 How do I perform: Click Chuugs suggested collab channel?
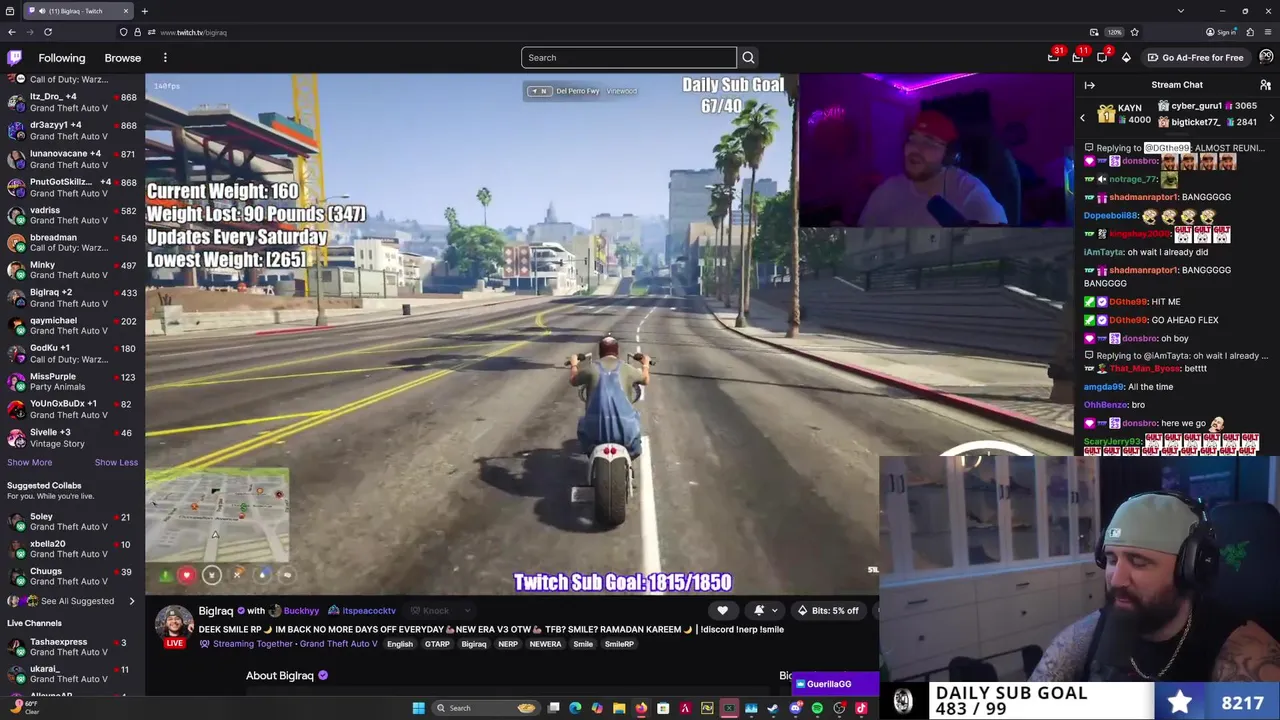(x=72, y=576)
